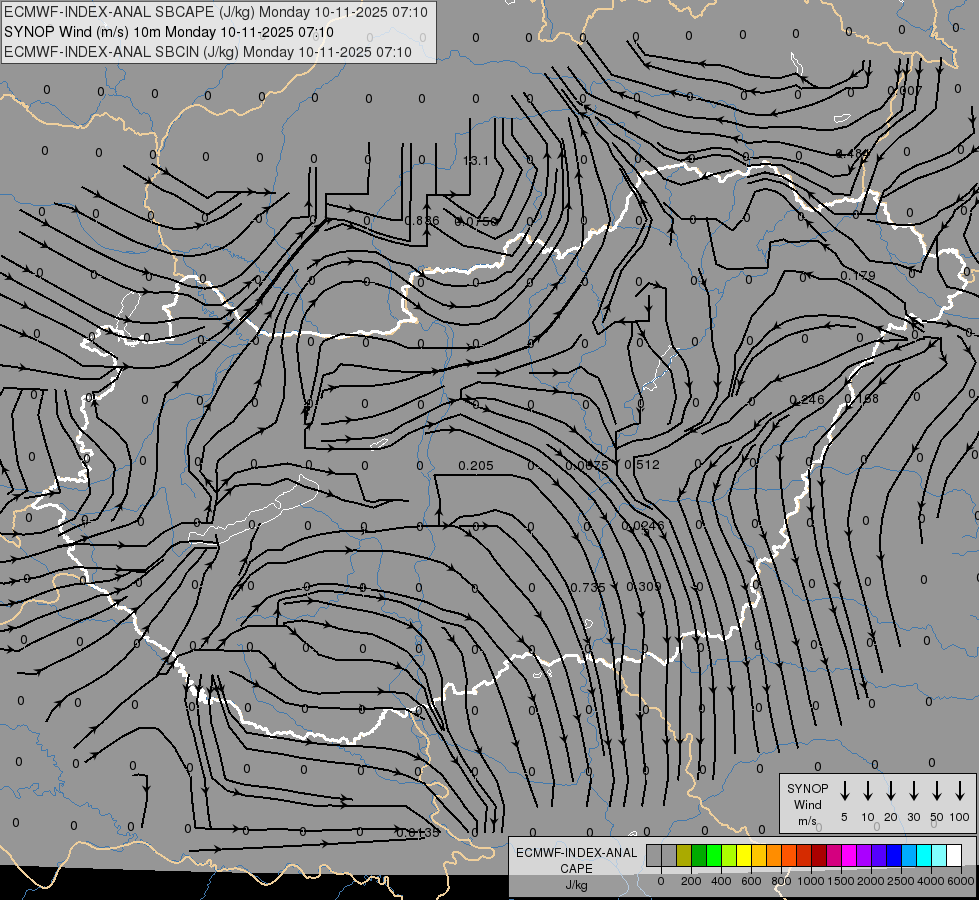Click the SYNOP Wind 10m title line
Screen dimensions: 979x900
pyautogui.click(x=169, y=32)
